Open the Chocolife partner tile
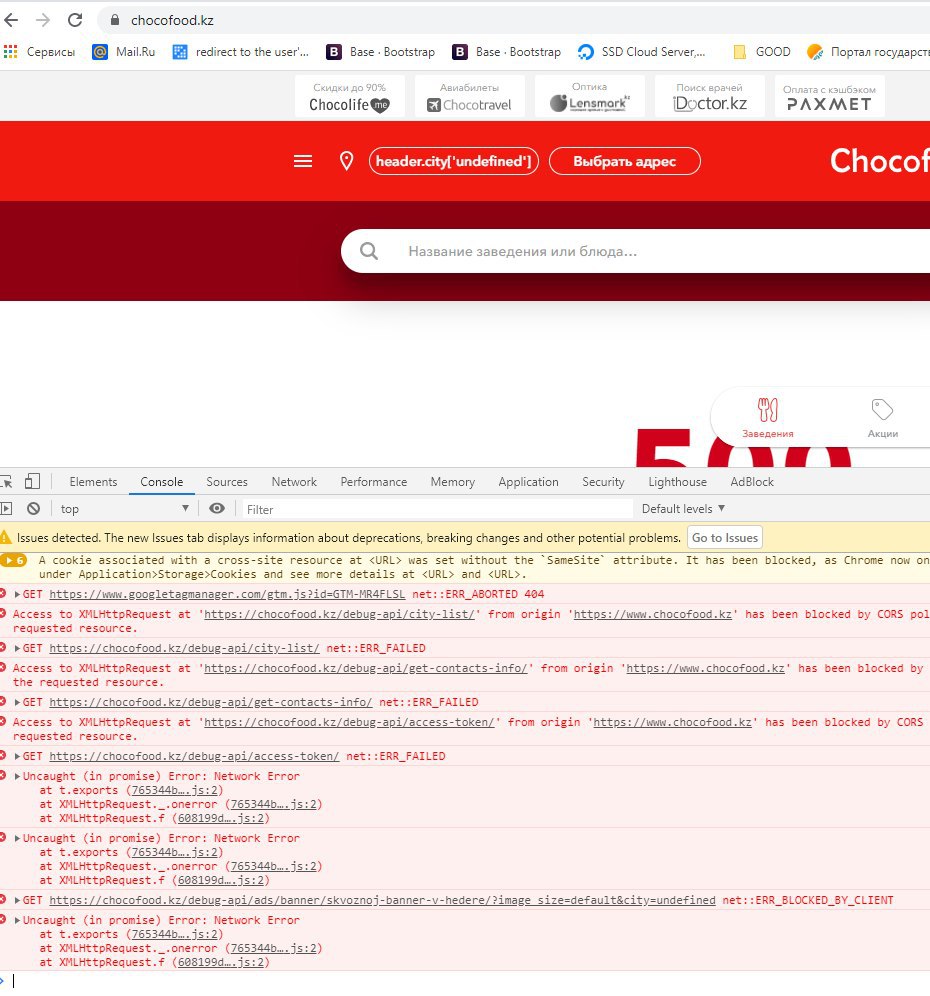This screenshot has height=996, width=930. [x=349, y=97]
